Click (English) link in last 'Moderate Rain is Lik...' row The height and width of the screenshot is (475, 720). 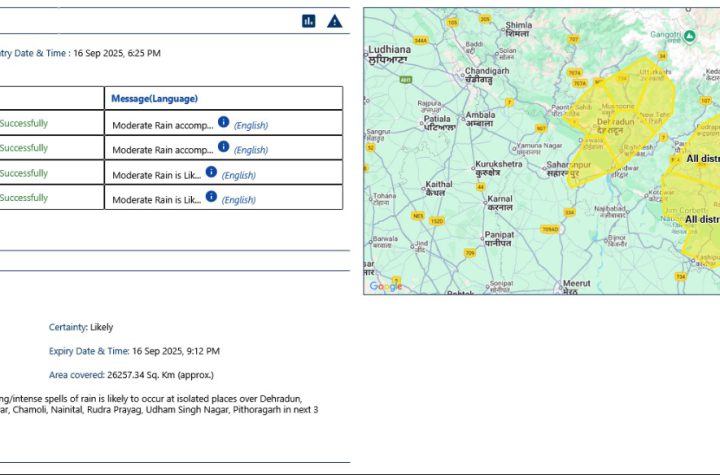pos(239,200)
